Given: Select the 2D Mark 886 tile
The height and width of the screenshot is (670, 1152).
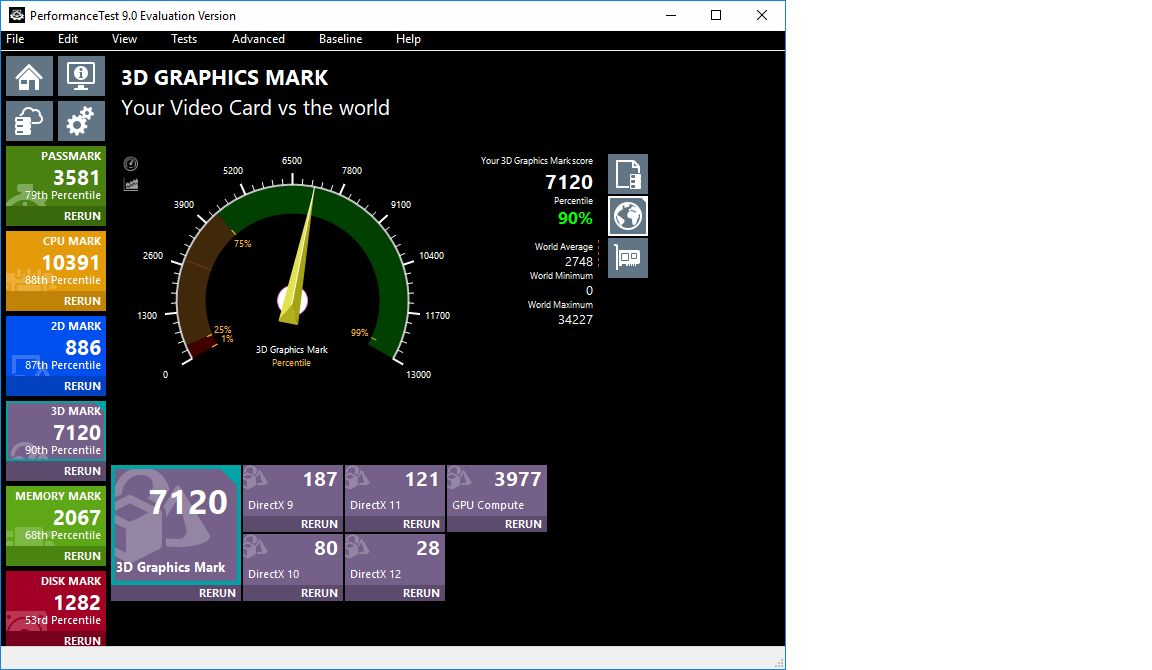Looking at the screenshot, I should click(x=56, y=347).
